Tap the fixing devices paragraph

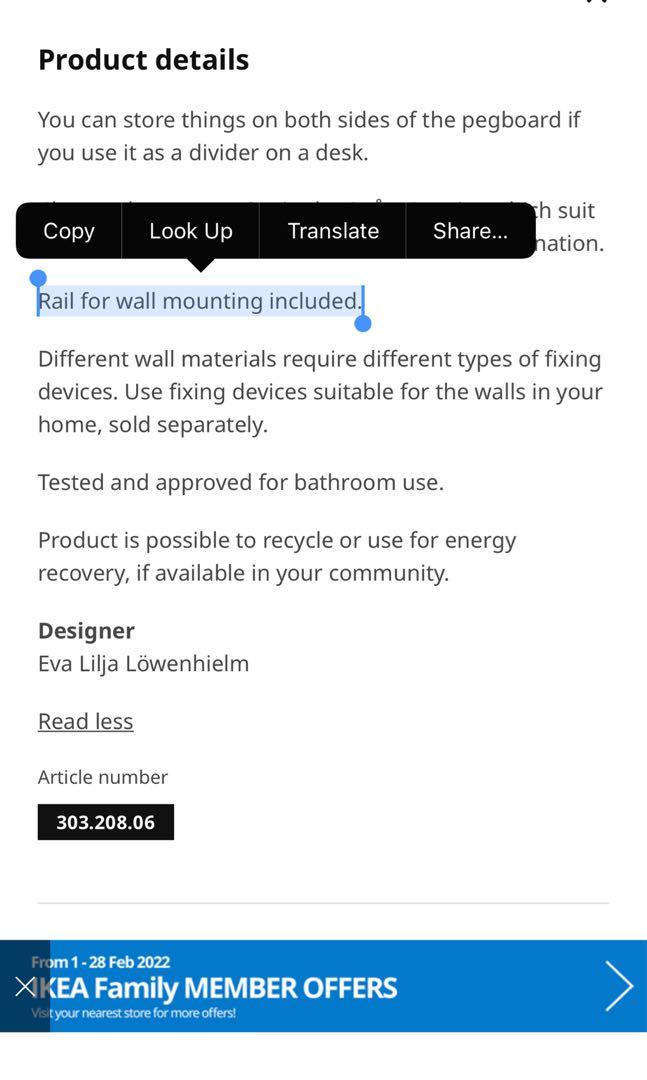click(320, 392)
